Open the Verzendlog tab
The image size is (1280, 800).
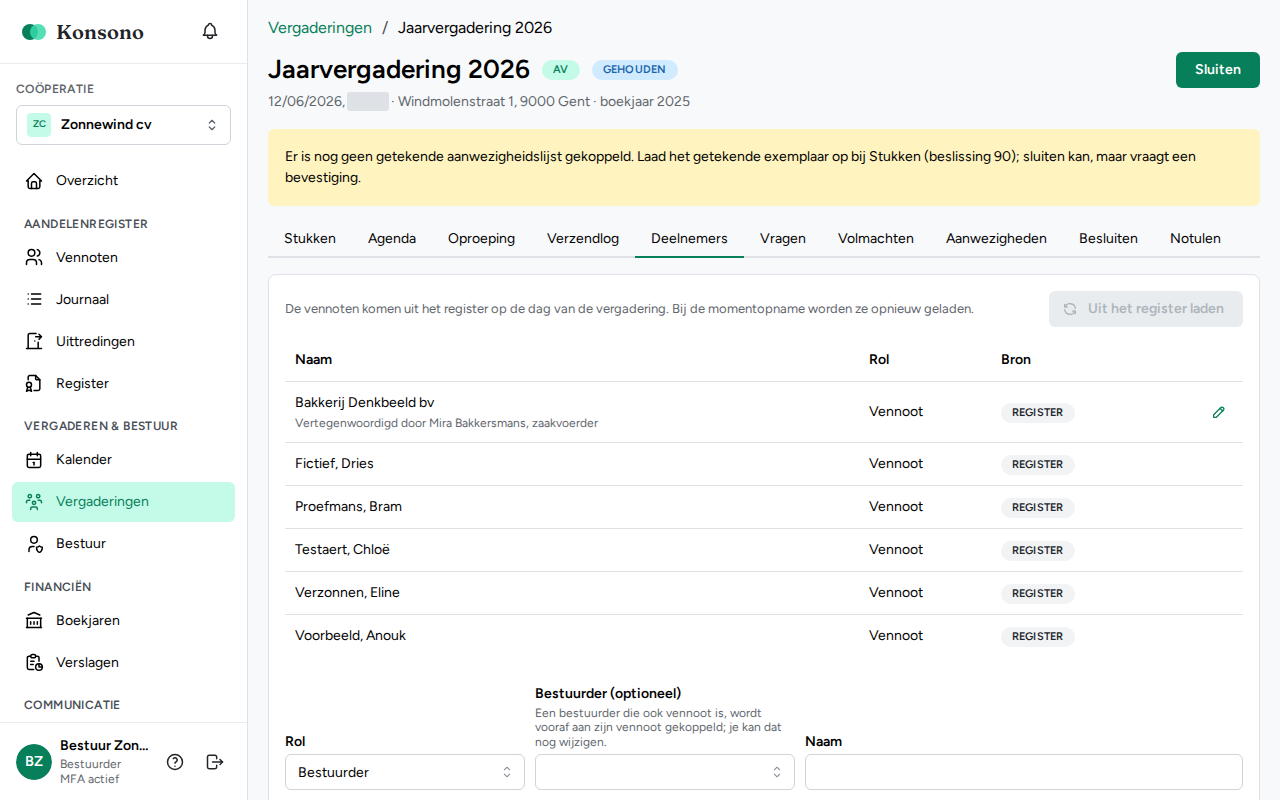point(583,239)
